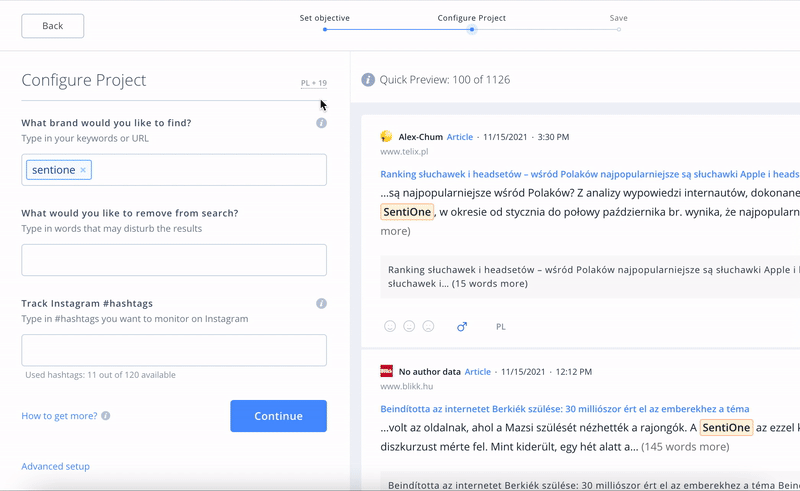Remove the sentione keyword tag
Viewport: 800px width, 491px height.
click(x=83, y=170)
